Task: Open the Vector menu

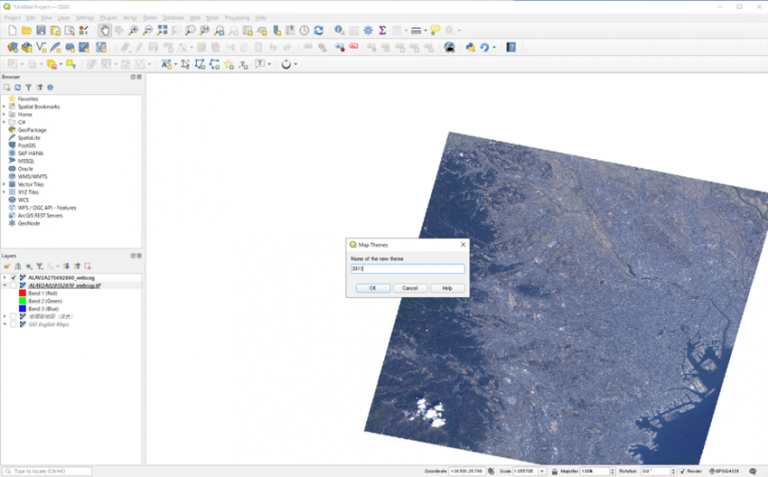Action: click(130, 18)
